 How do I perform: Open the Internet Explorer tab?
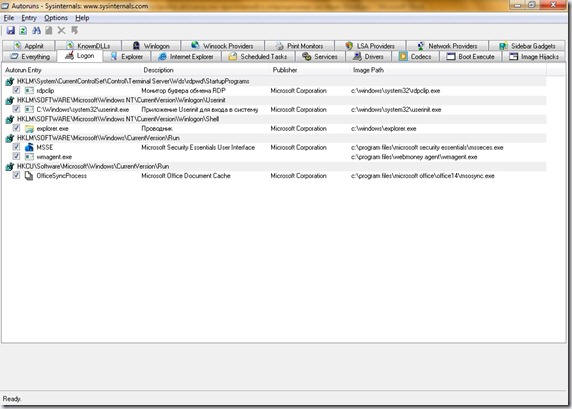click(186, 57)
